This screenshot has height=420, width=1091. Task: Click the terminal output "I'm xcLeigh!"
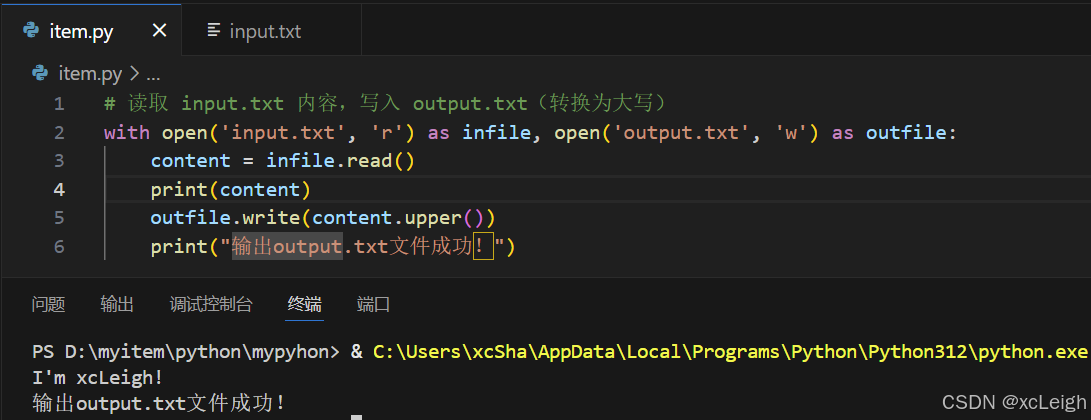[98, 378]
